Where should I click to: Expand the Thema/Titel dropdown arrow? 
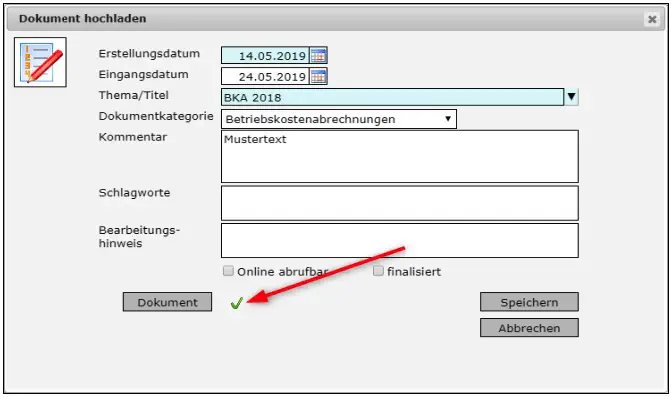pos(572,97)
